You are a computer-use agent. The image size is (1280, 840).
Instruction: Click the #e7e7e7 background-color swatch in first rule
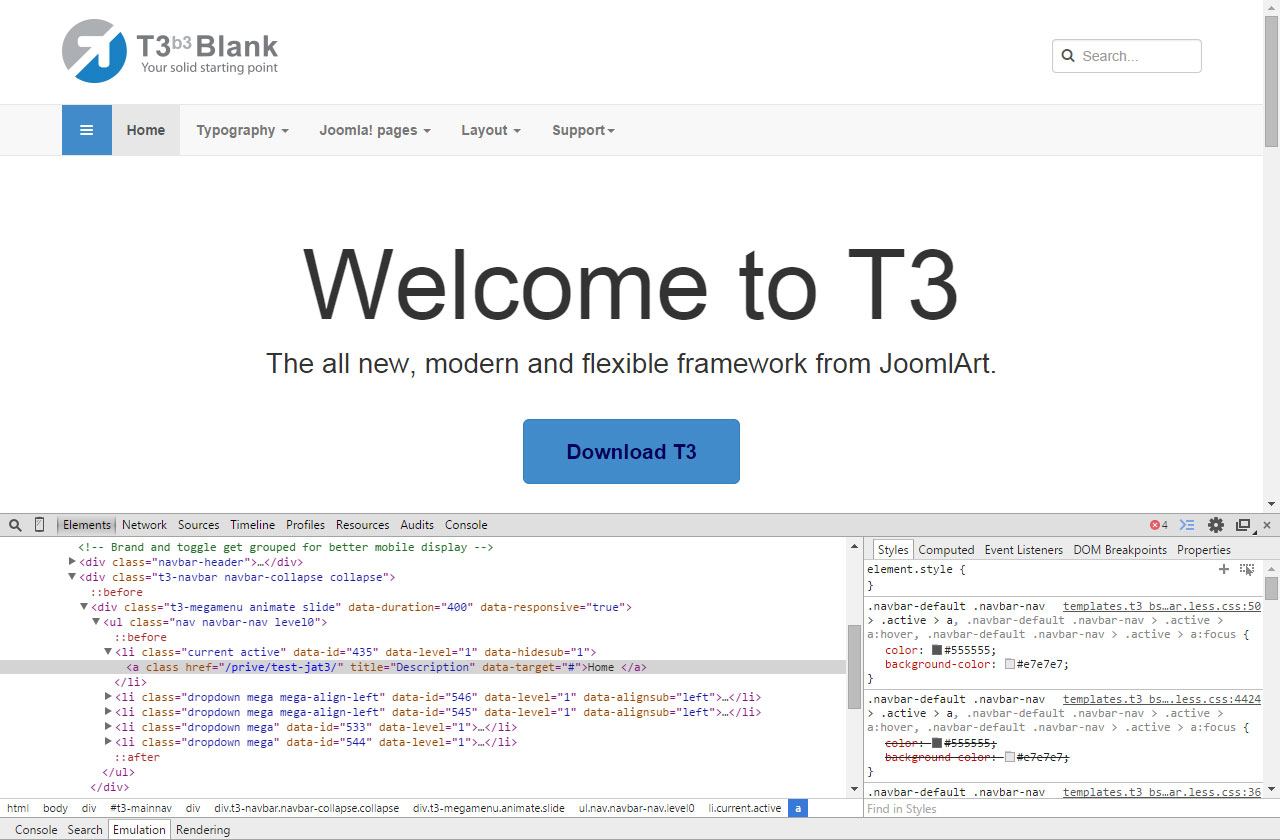[x=1010, y=664]
